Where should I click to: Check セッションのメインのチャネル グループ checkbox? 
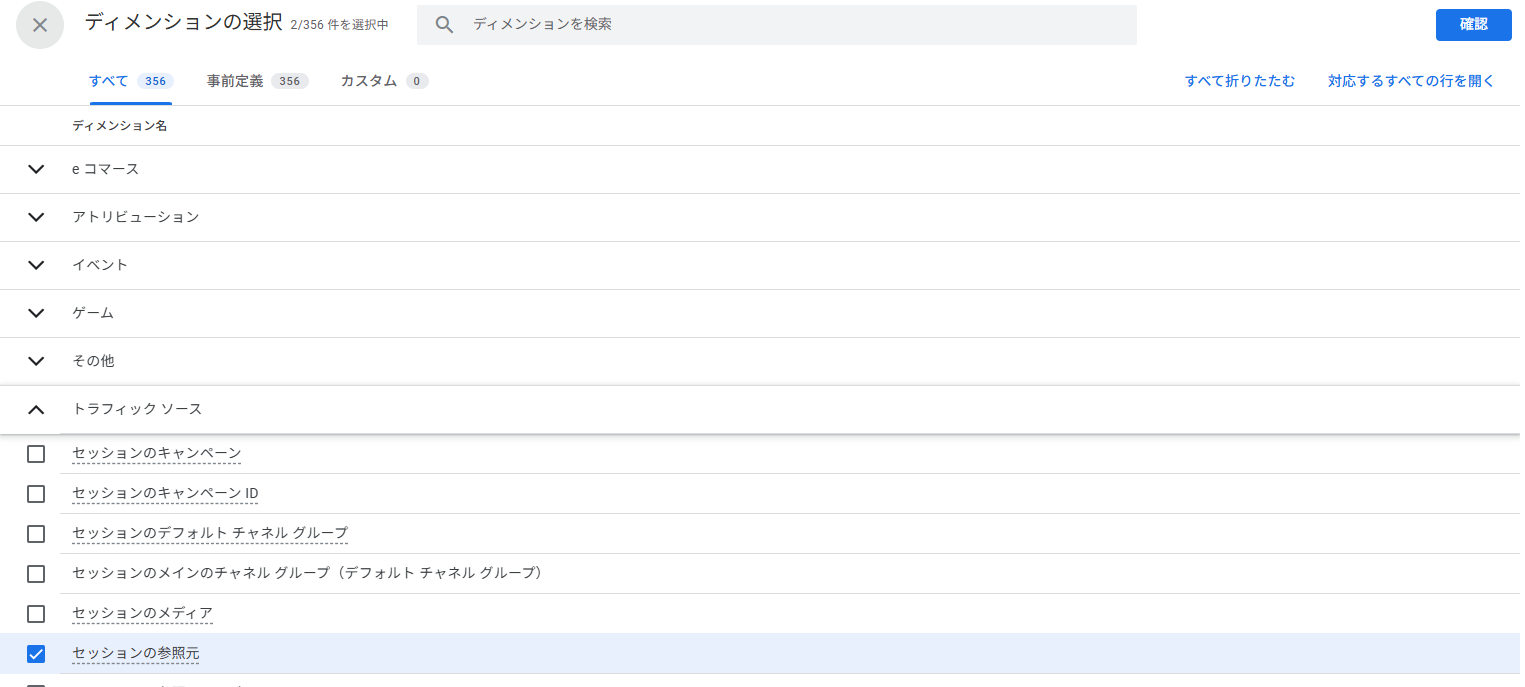pyautogui.click(x=36, y=574)
